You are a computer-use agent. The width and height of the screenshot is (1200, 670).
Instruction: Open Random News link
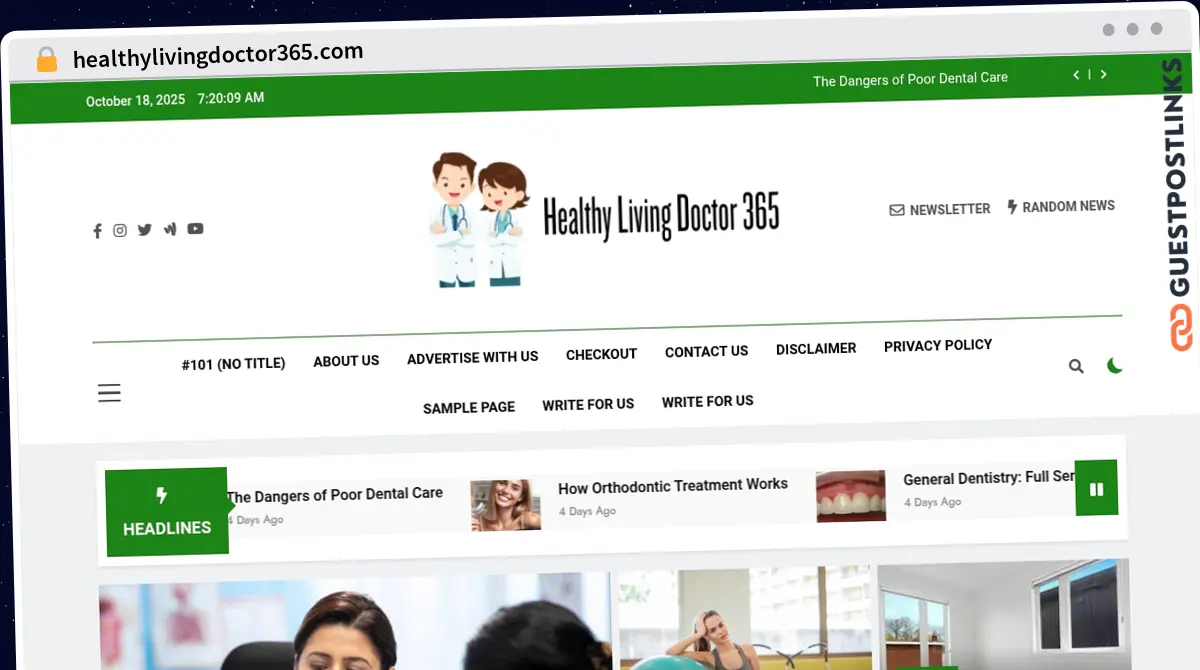pos(1061,206)
